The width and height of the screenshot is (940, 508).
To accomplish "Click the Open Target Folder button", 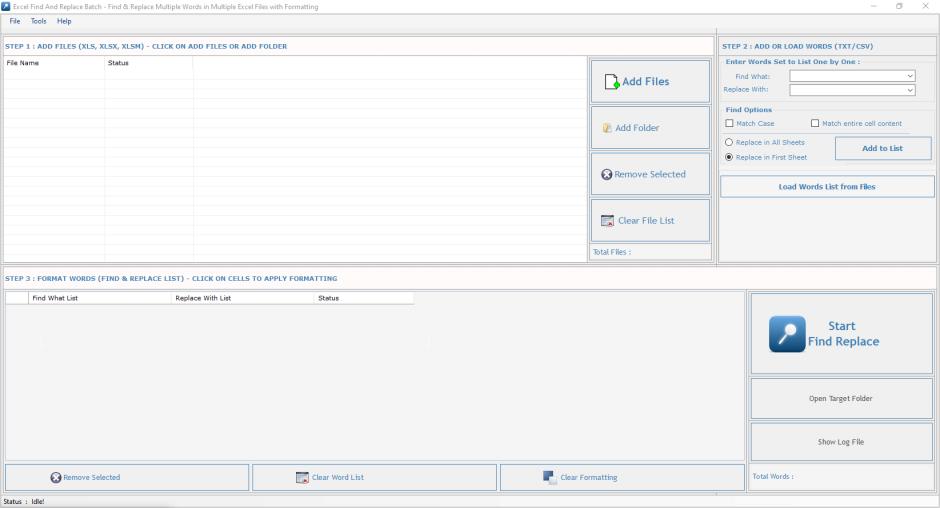I will 841,398.
